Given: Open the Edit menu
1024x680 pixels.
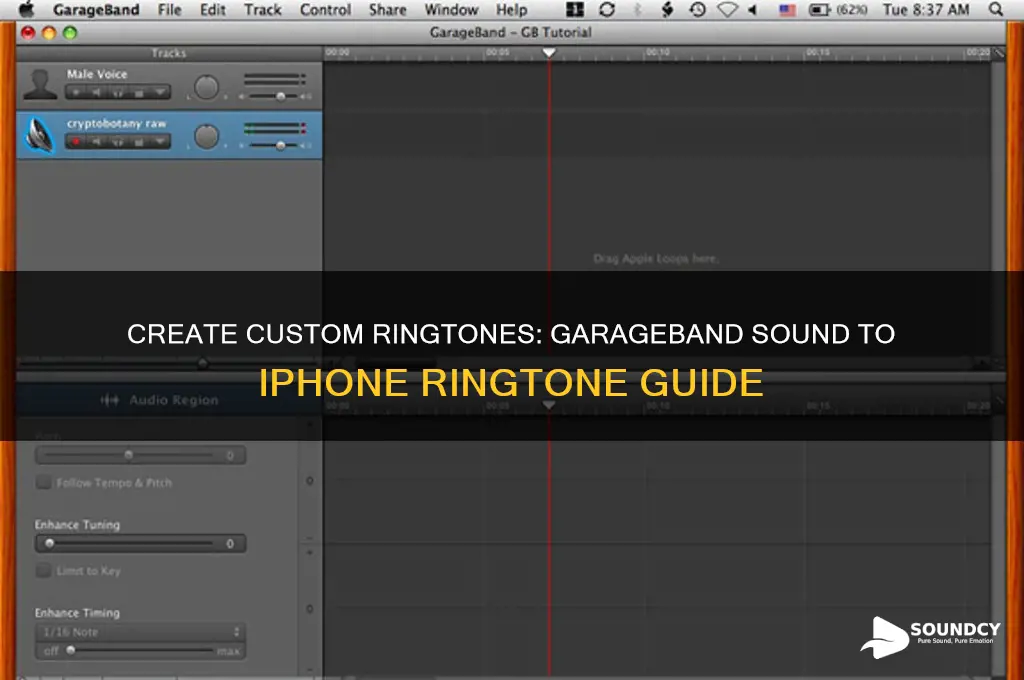Looking at the screenshot, I should point(213,10).
